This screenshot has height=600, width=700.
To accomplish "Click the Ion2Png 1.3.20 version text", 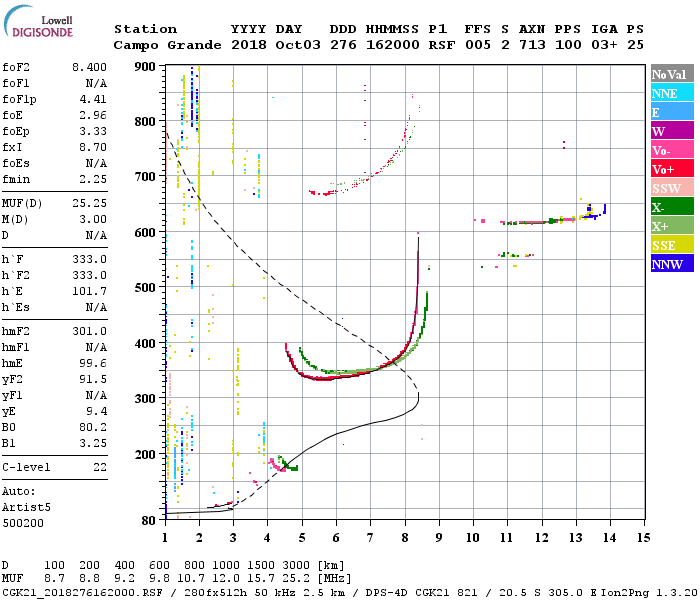I will pos(649,593).
